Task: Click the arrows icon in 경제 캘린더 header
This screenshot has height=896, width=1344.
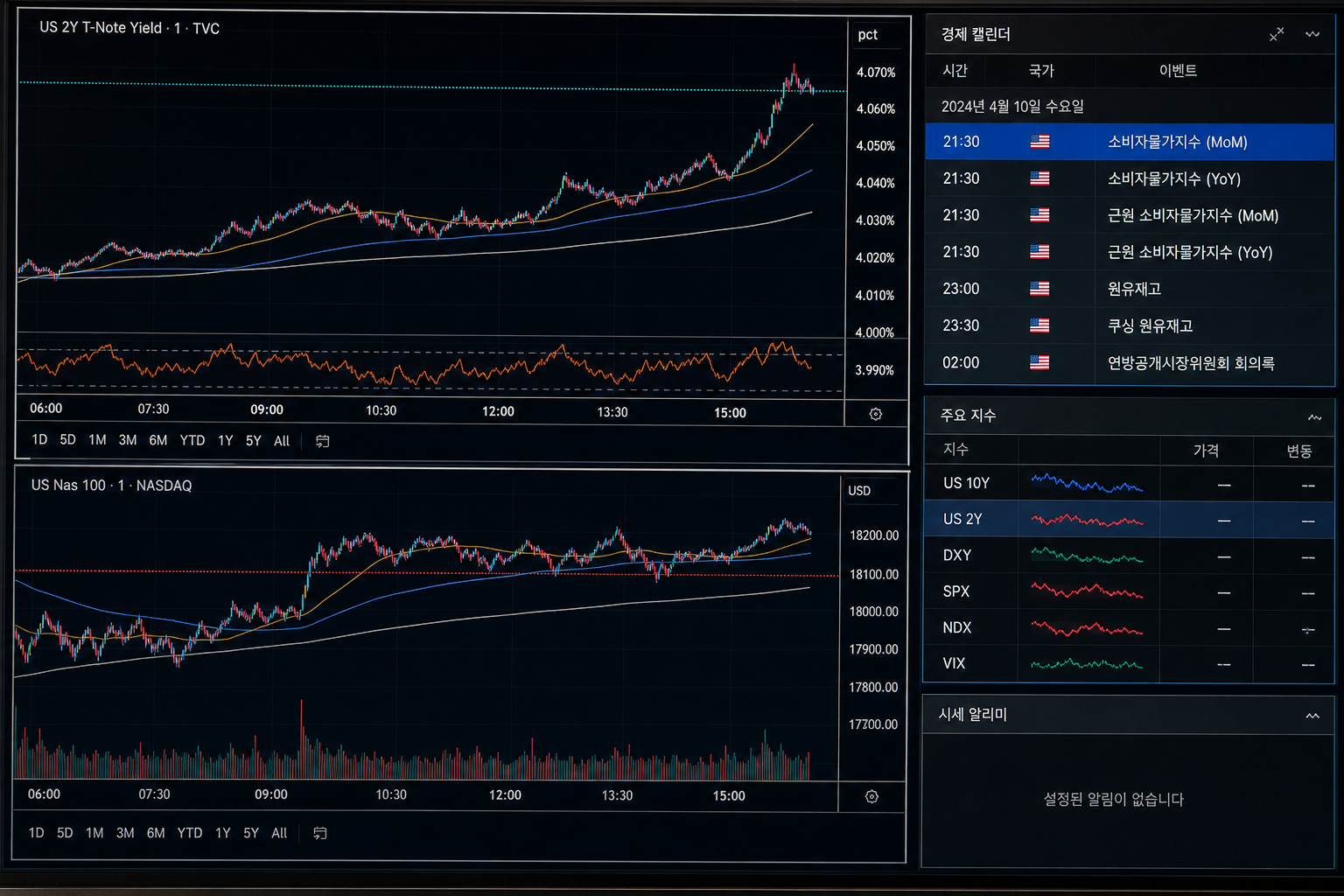Action: click(x=1277, y=34)
